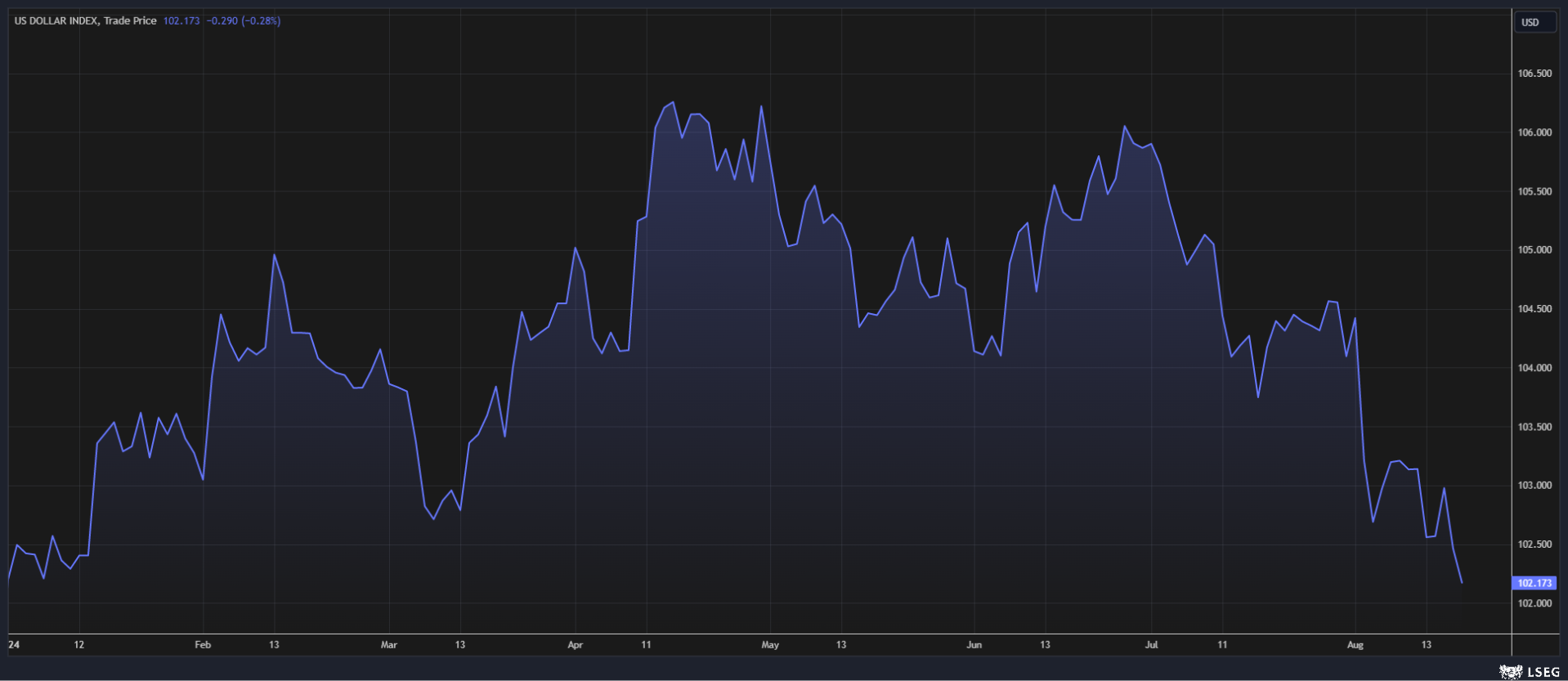Click the 106.500 price axis label
Image resolution: width=1568 pixels, height=681 pixels.
1534,74
